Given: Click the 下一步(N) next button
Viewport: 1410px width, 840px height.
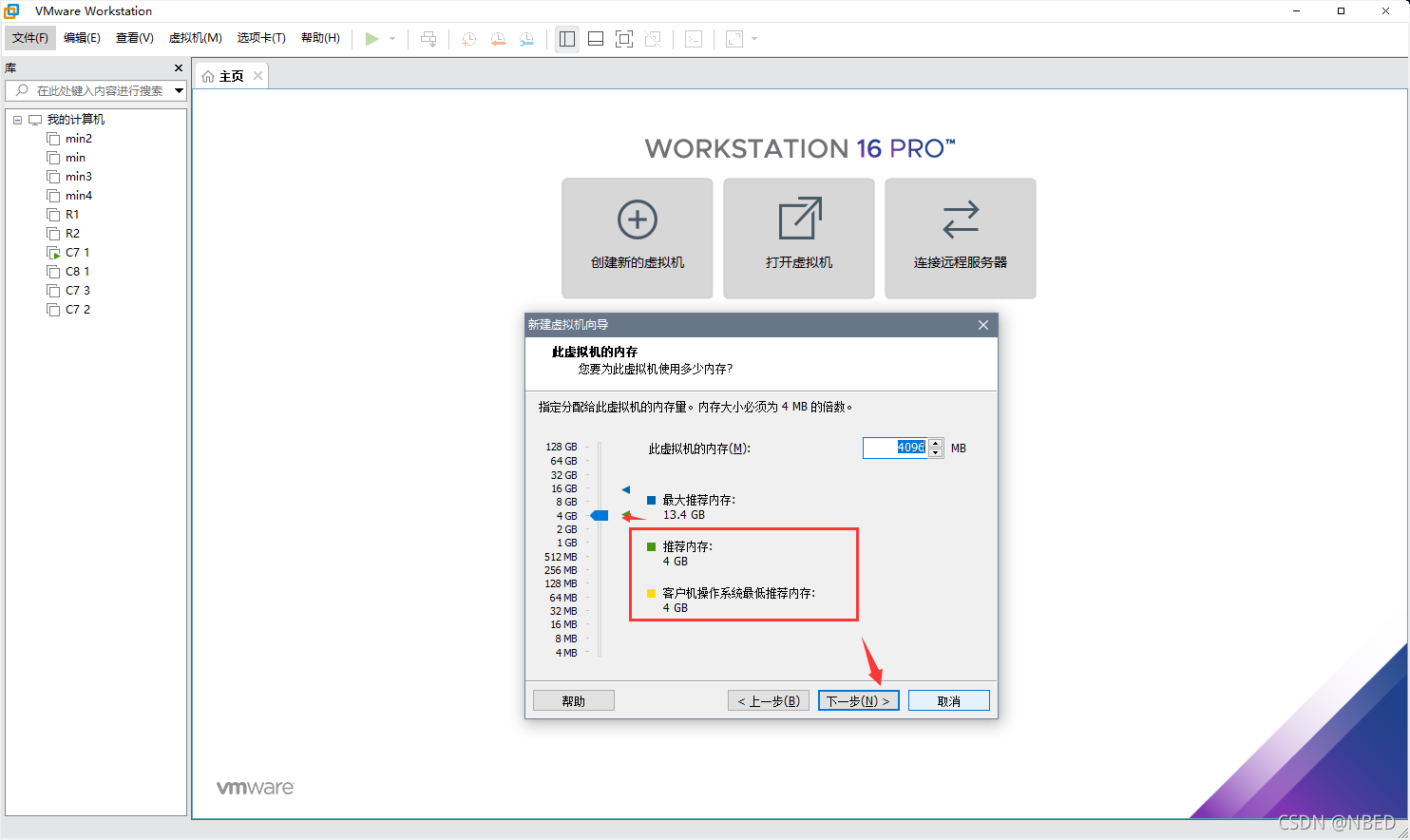Looking at the screenshot, I should click(859, 700).
